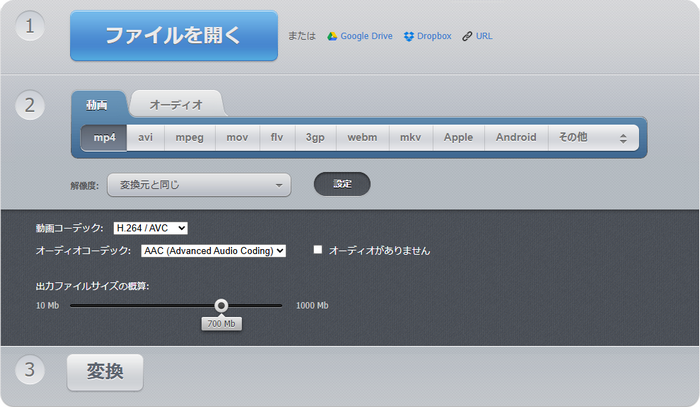Screen dimensions: 700x407
Task: Click the Google Drive icon
Action: tap(332, 37)
